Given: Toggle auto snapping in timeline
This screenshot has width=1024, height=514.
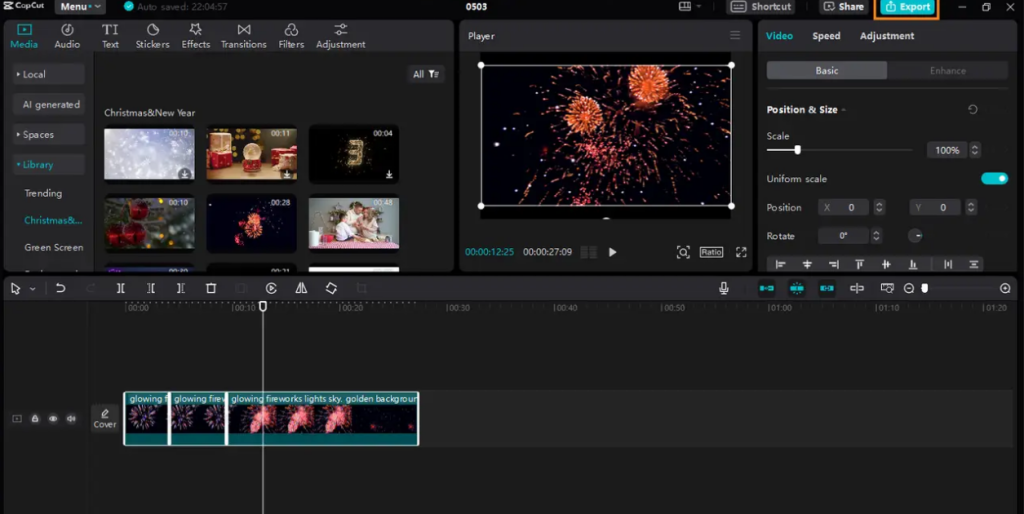Looking at the screenshot, I should pos(797,288).
